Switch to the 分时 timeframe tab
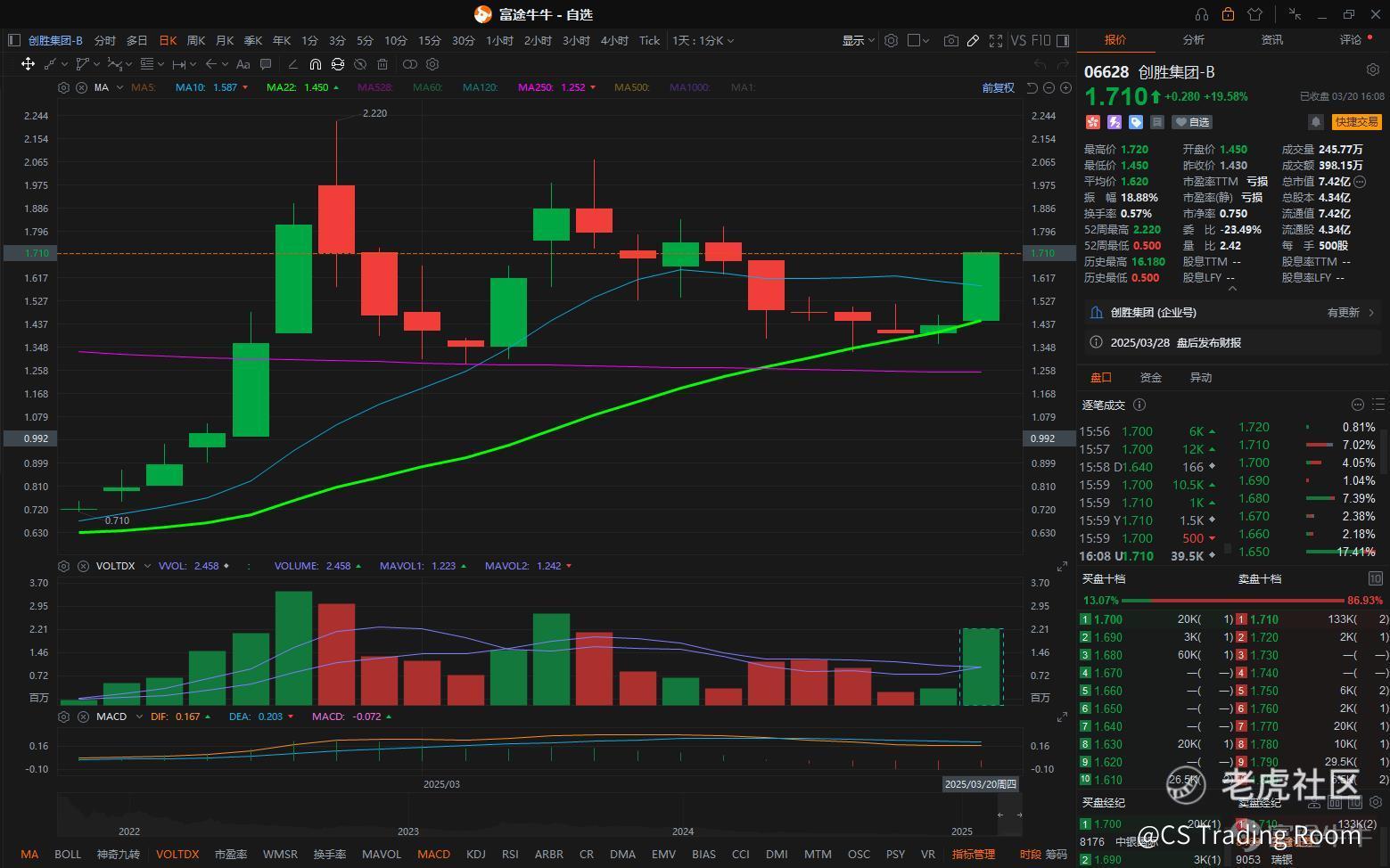 pyautogui.click(x=105, y=40)
